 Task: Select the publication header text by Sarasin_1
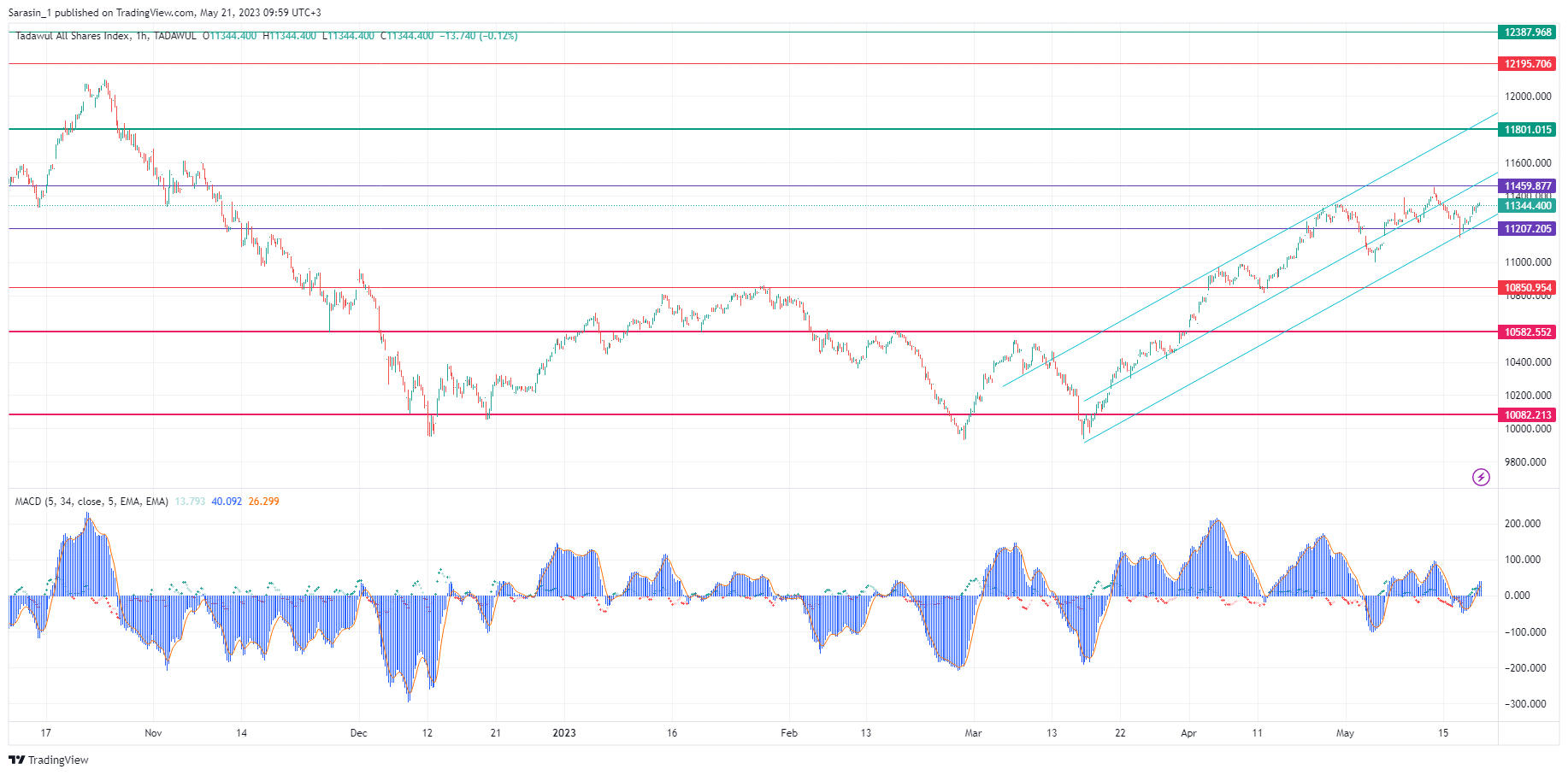165,13
